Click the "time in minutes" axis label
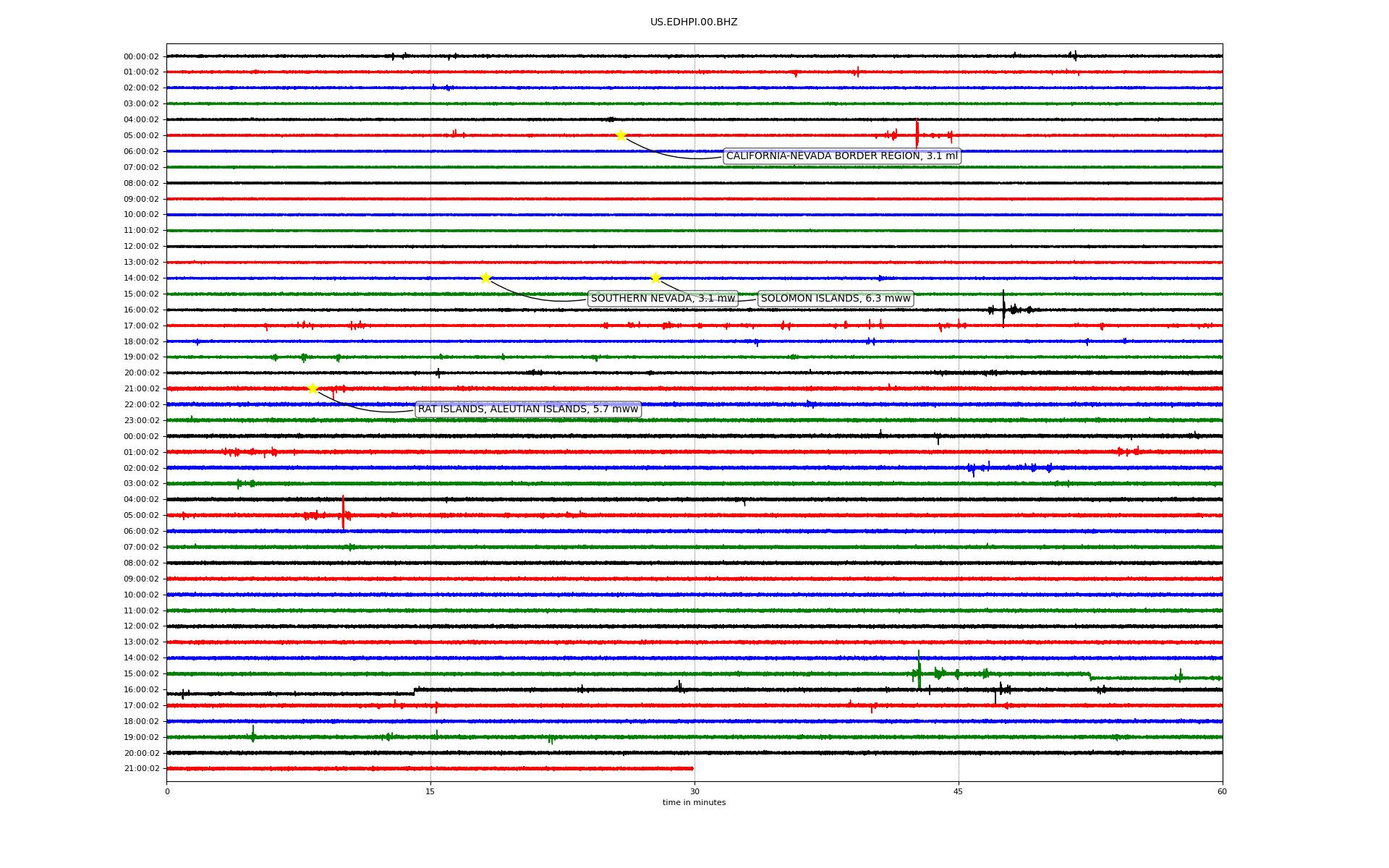Viewport: 1389px width, 868px height. pos(694,803)
